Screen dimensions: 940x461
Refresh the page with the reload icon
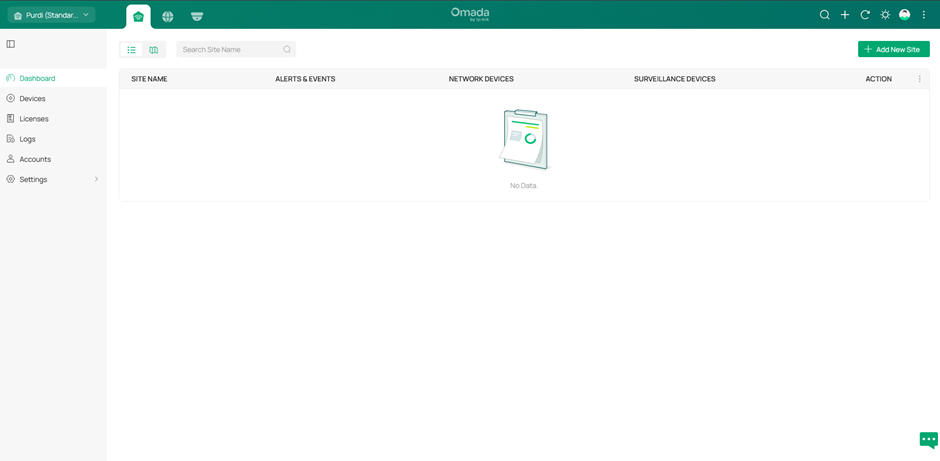pos(865,15)
